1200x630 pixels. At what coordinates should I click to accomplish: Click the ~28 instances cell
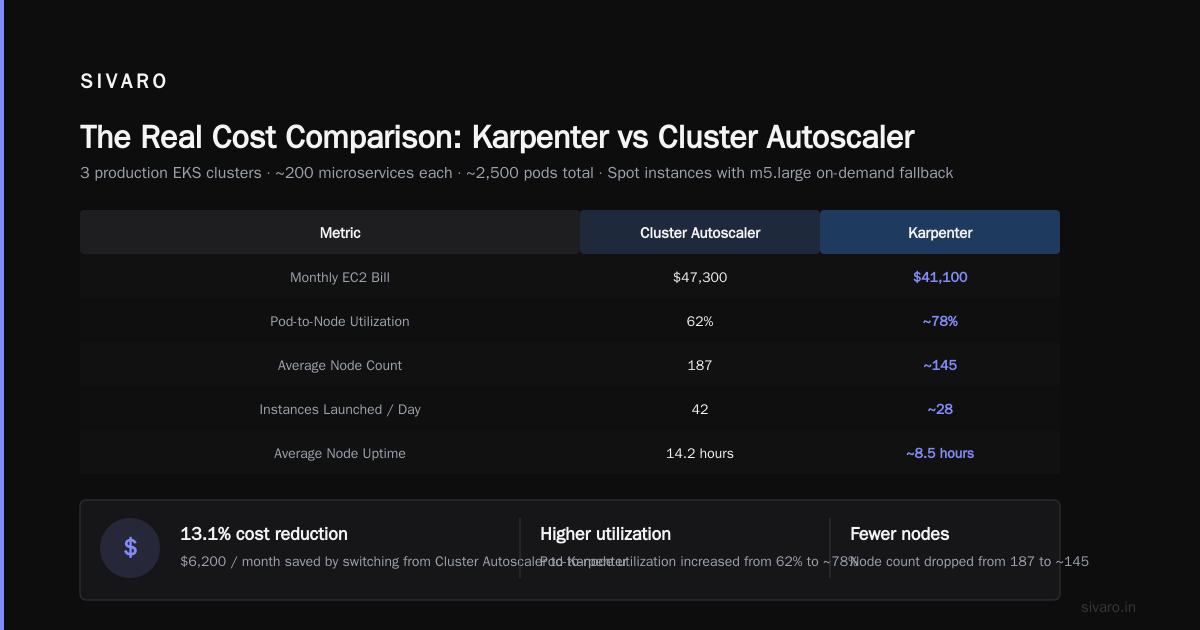tap(940, 409)
